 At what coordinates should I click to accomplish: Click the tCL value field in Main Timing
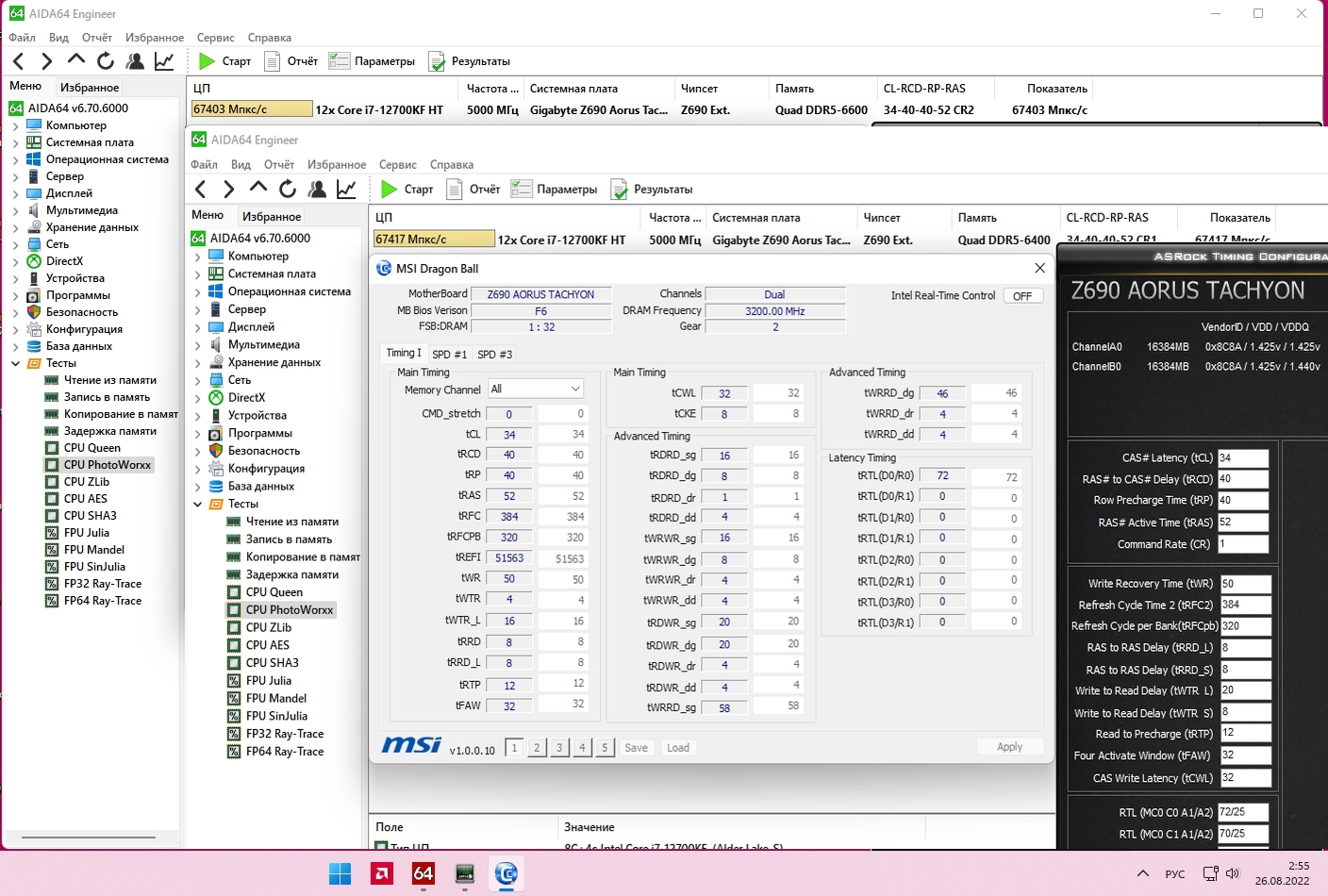pyautogui.click(x=509, y=435)
